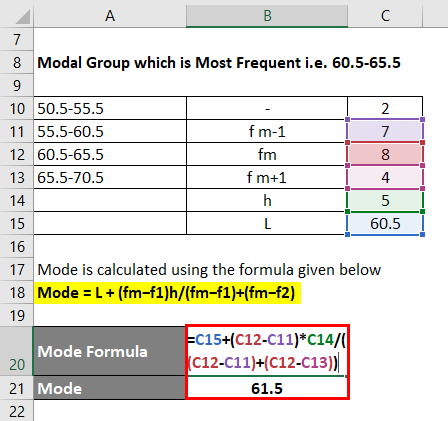448x421 pixels.
Task: Select row 13 header
Action: [x=17, y=177]
